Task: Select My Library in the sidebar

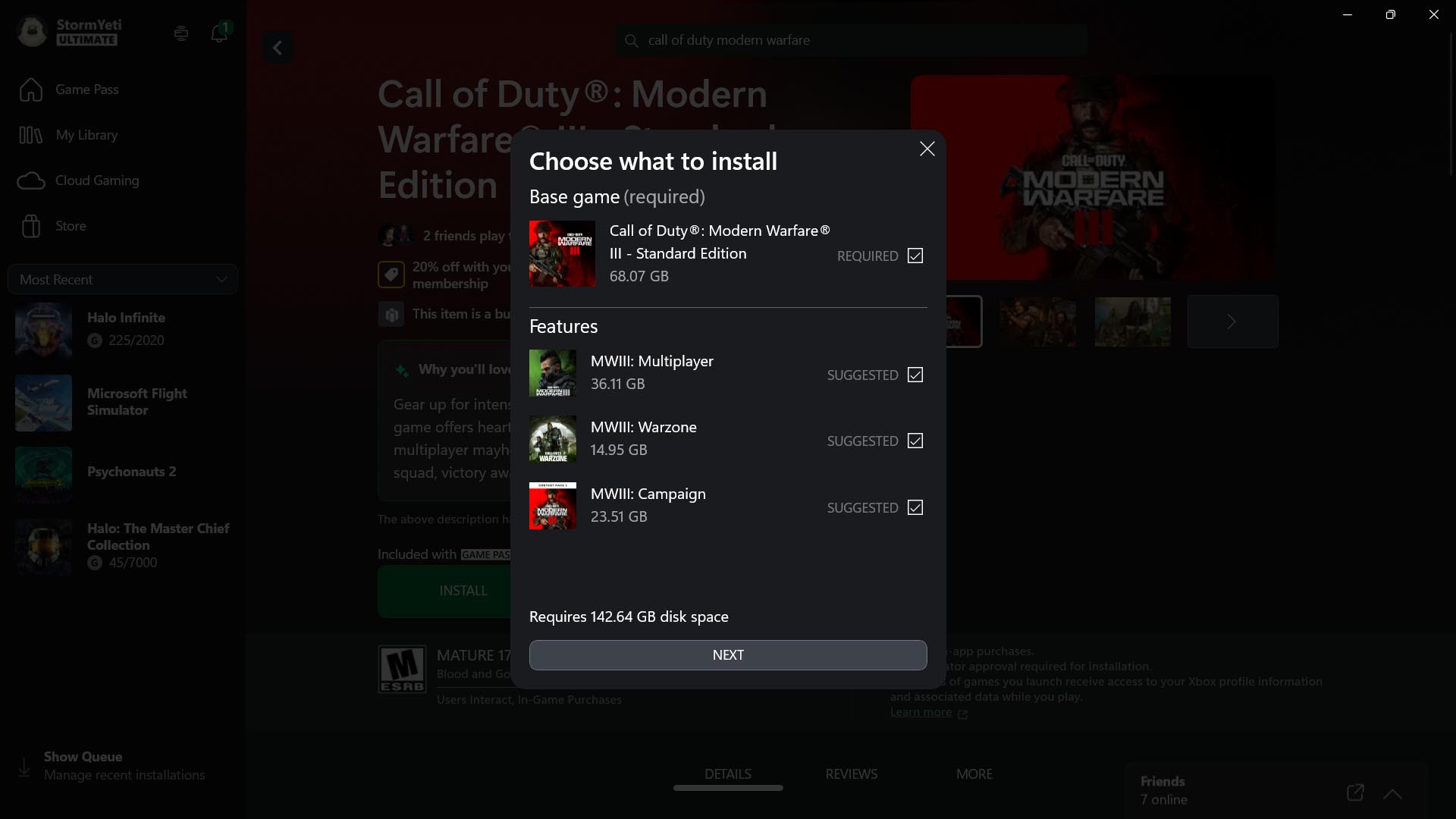Action: 87,135
